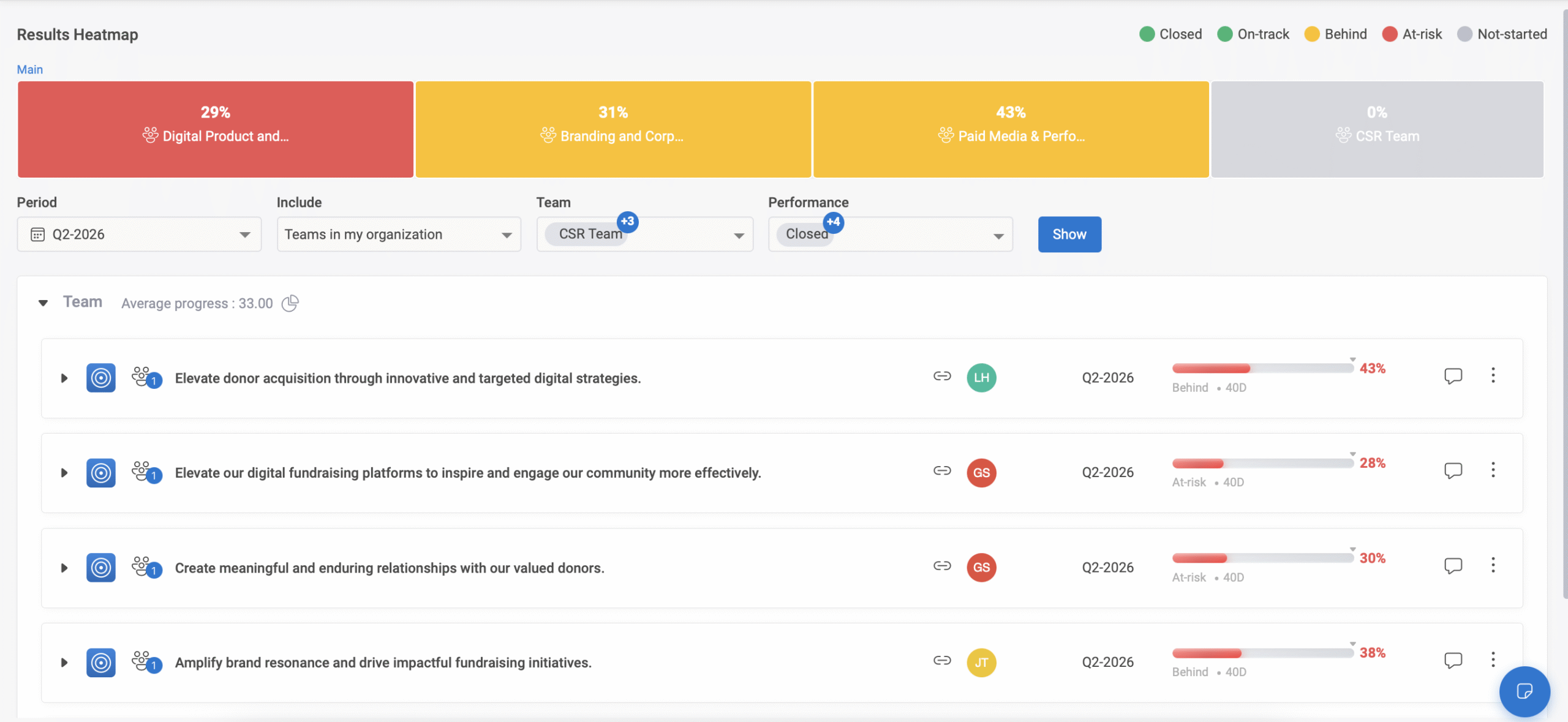
Task: Open comments for Create meaningful relationships objective
Action: (x=1453, y=566)
